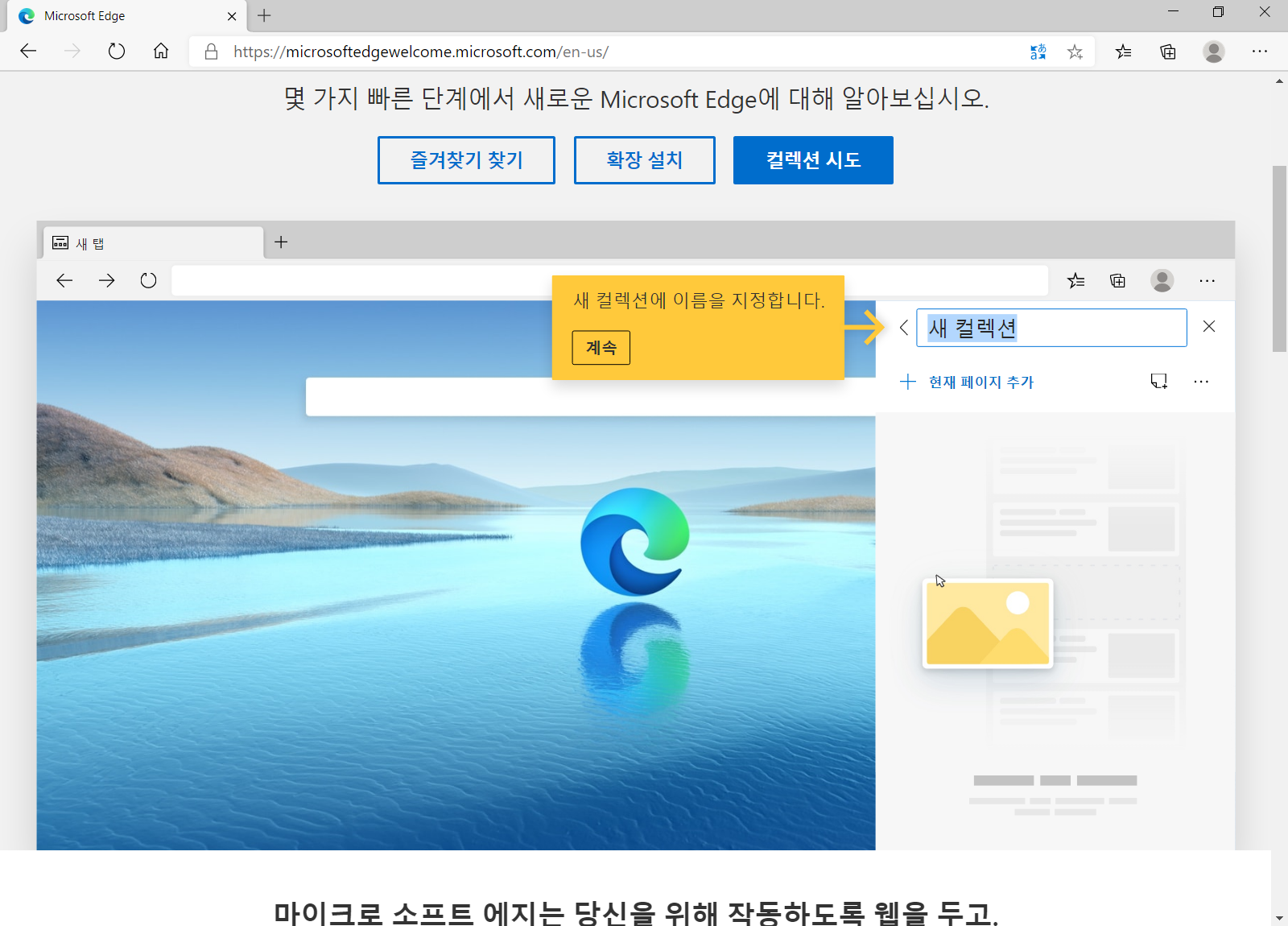
Task: Click demo browser refresh icon
Action: (148, 280)
